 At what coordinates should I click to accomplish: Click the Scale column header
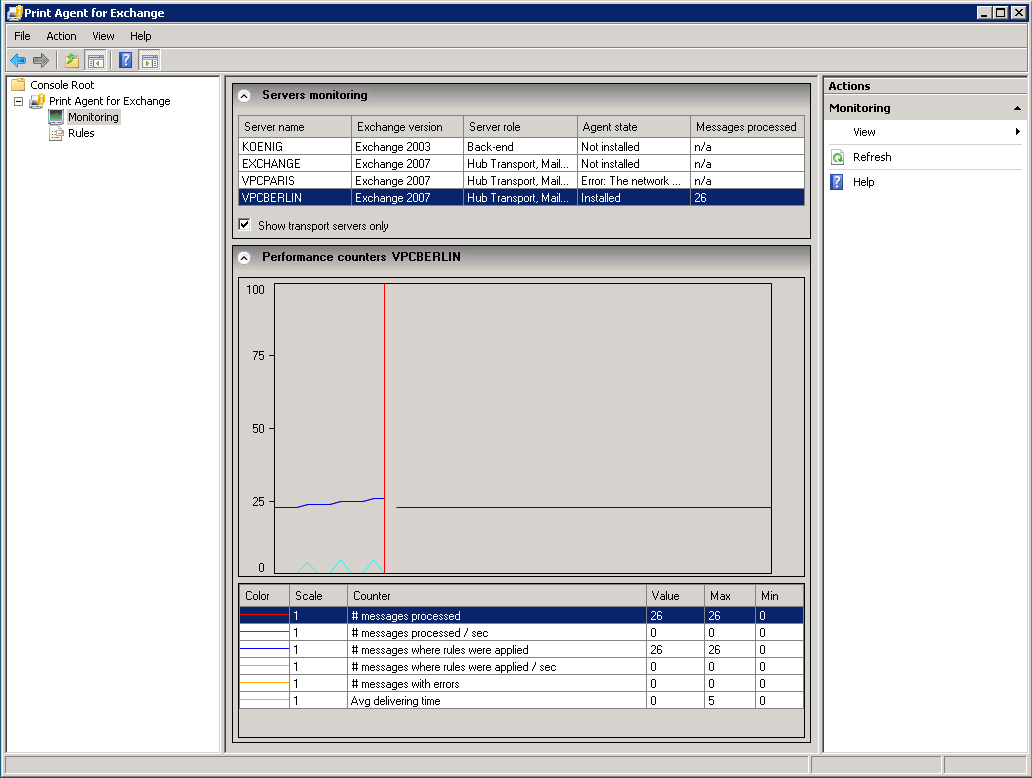tap(319, 596)
